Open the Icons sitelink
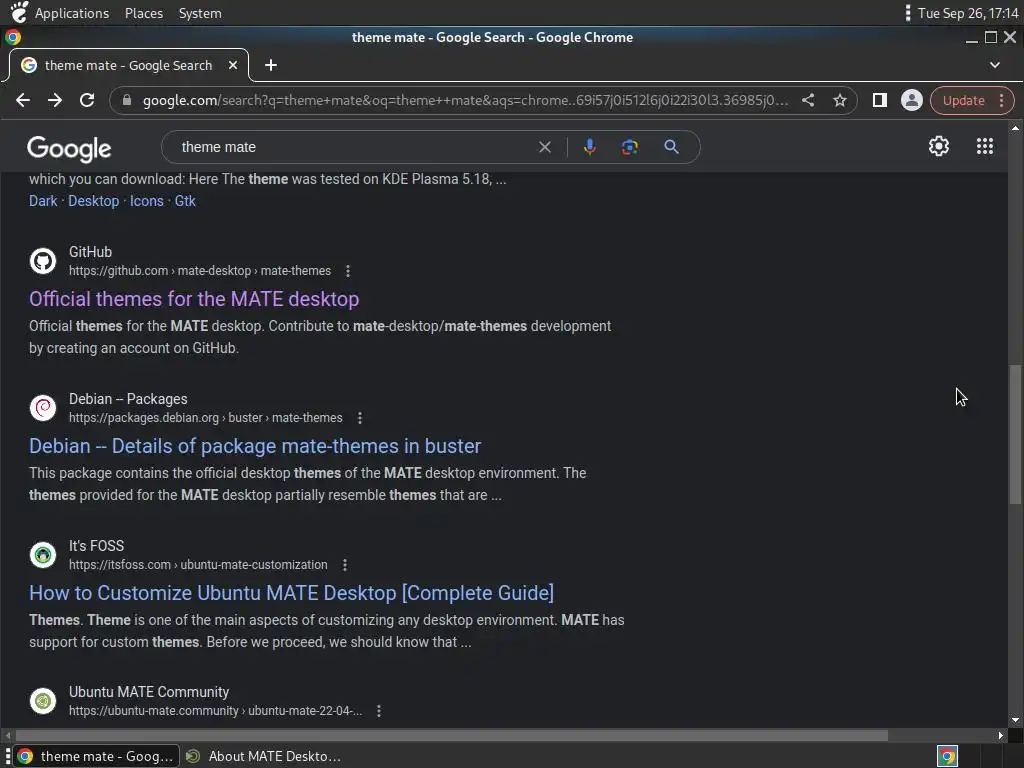The width and height of the screenshot is (1024, 768). [146, 201]
